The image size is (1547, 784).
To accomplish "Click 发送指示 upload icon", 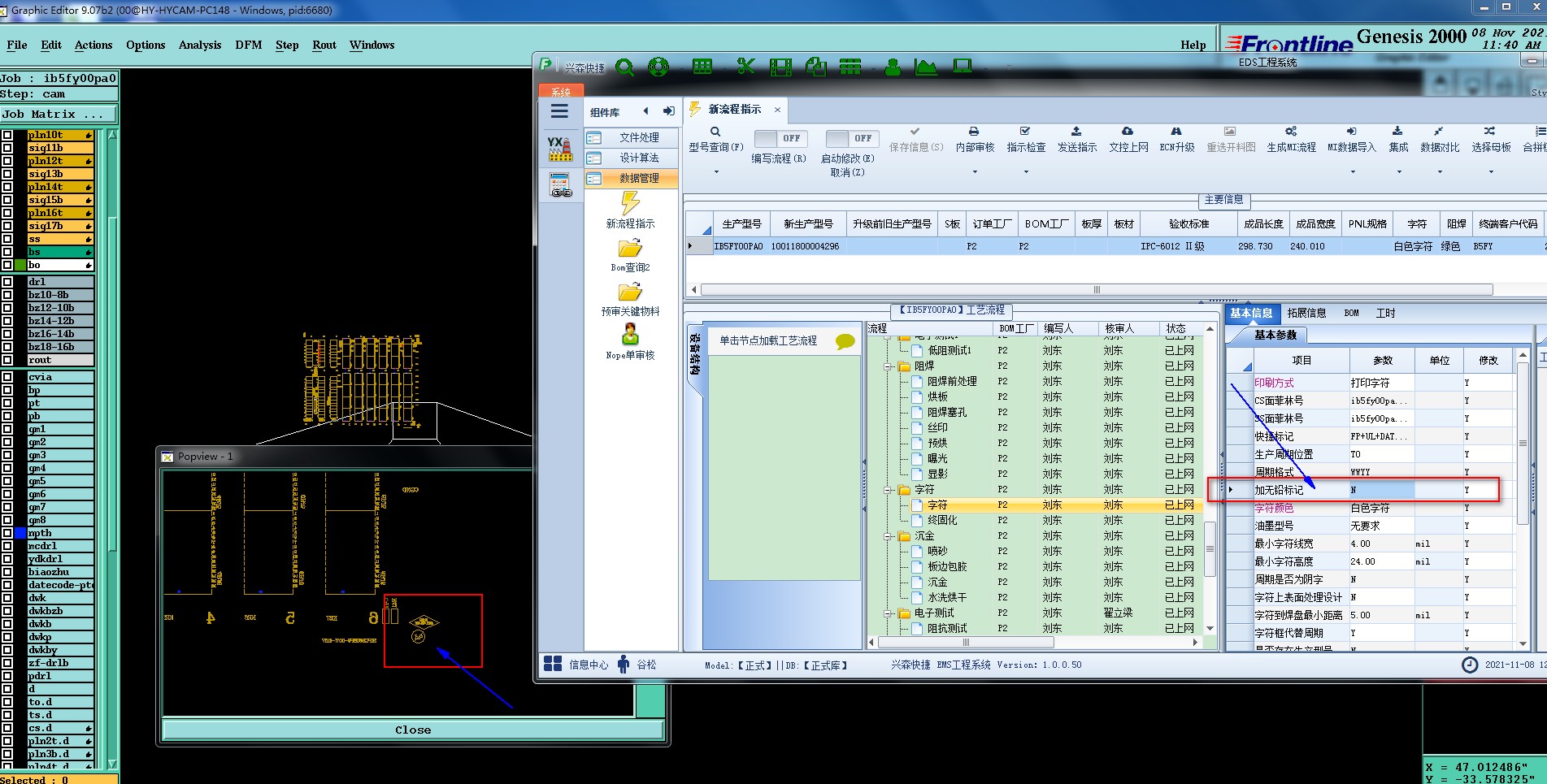I will [x=1076, y=132].
